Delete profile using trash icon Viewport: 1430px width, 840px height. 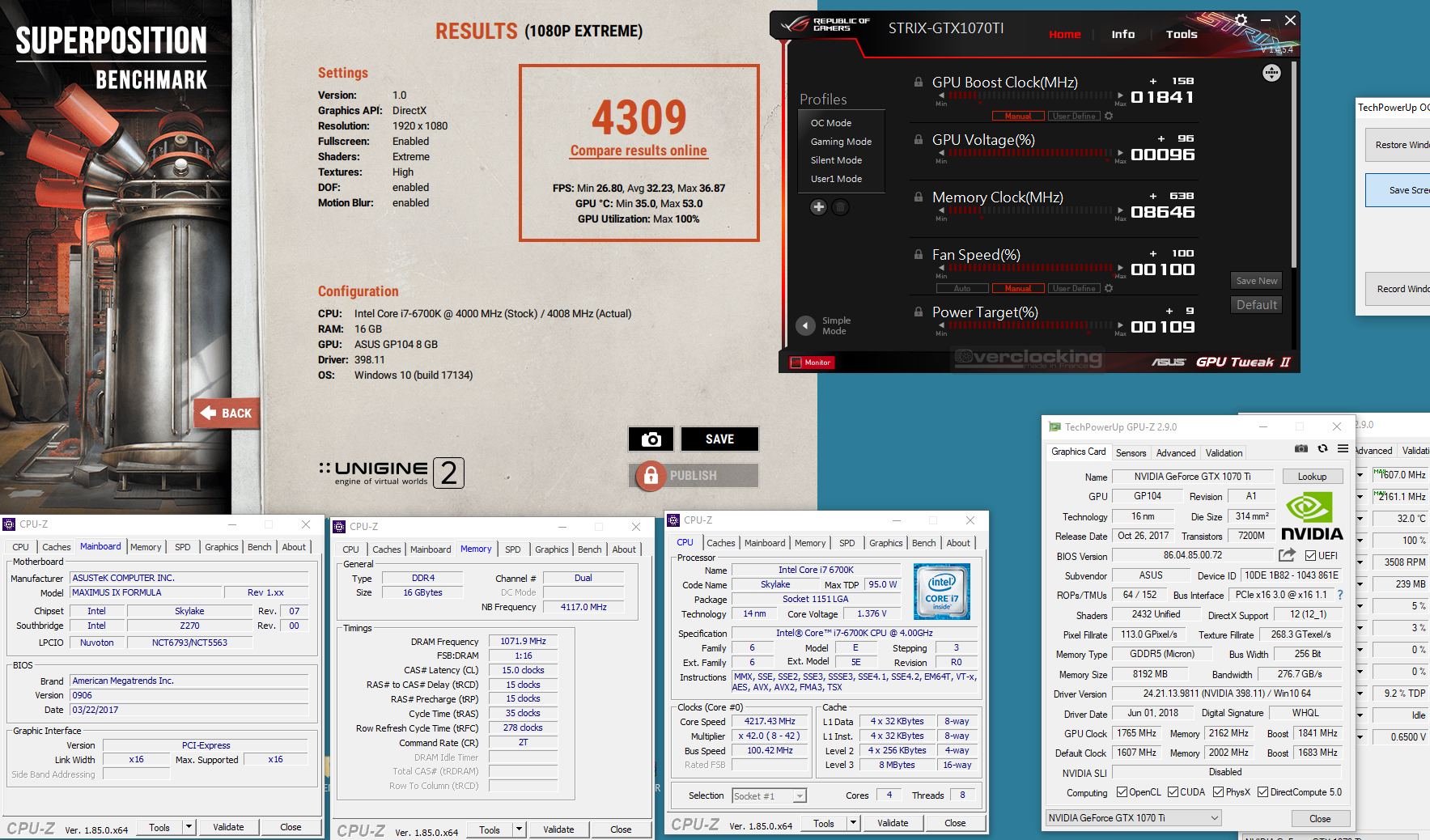tap(841, 207)
